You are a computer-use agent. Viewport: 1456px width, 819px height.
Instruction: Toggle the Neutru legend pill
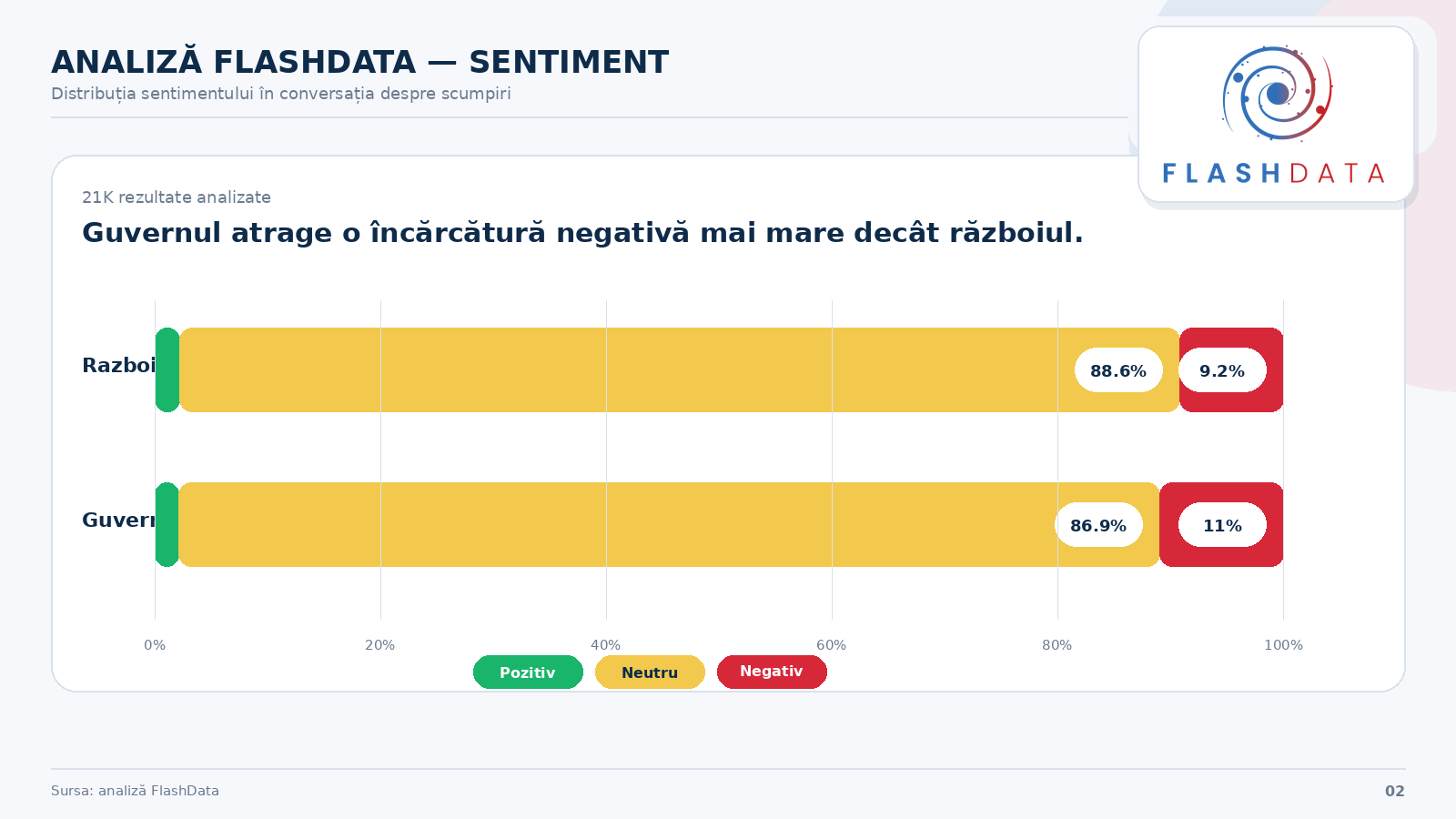(650, 672)
